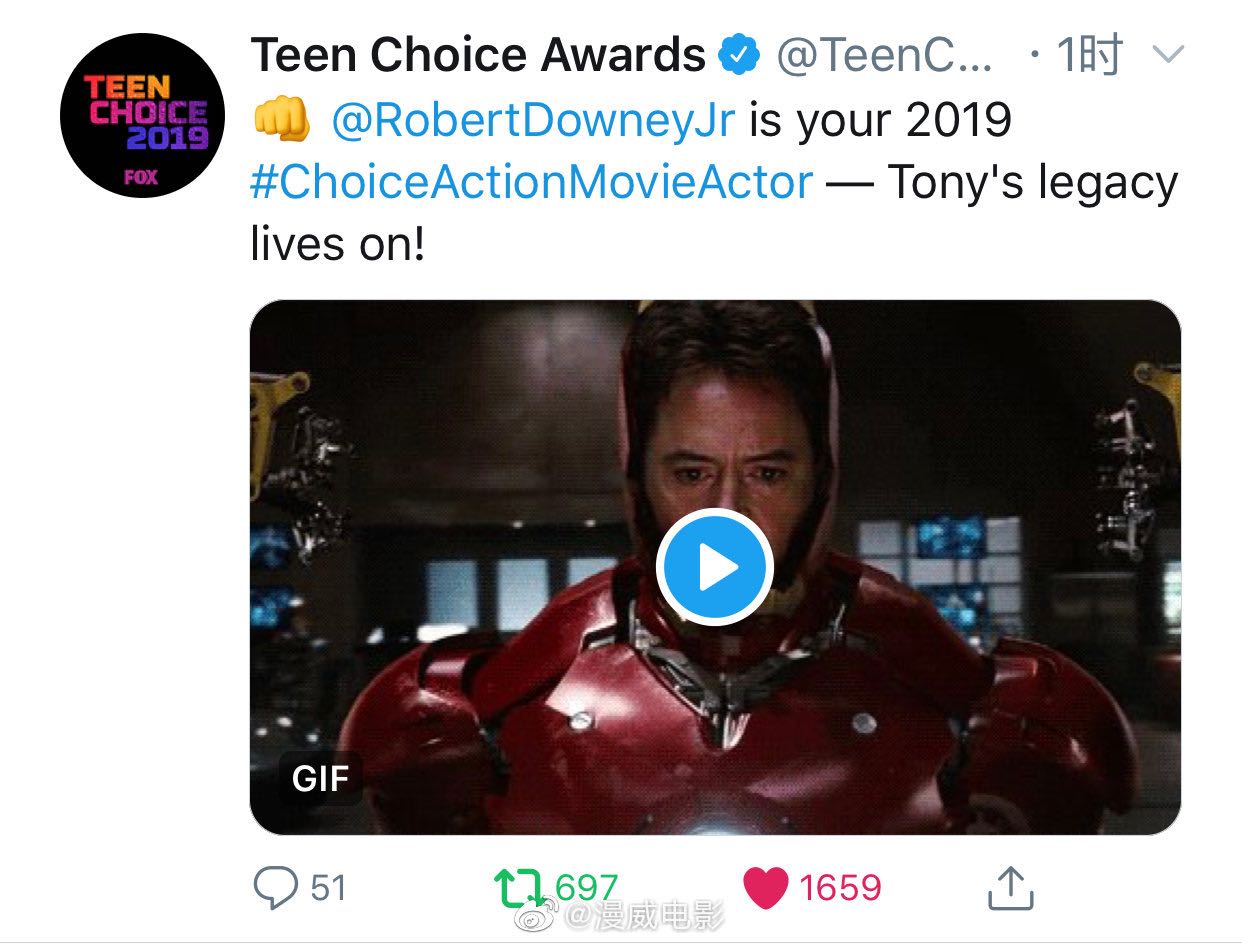Click the tweet text 'lives on!'
This screenshot has width=1242, height=945.
click(x=338, y=245)
